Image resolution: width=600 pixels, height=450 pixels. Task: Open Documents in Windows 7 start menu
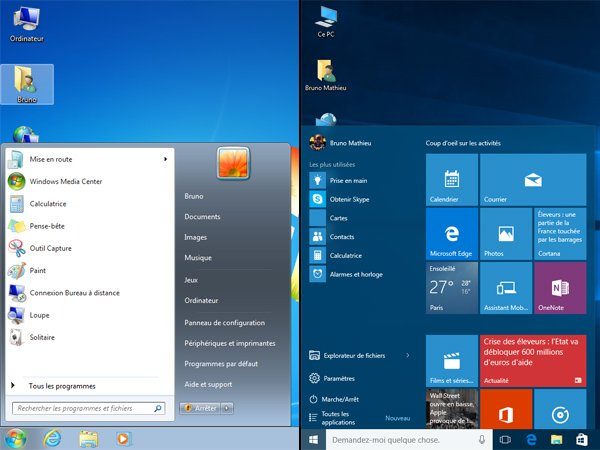(x=202, y=217)
